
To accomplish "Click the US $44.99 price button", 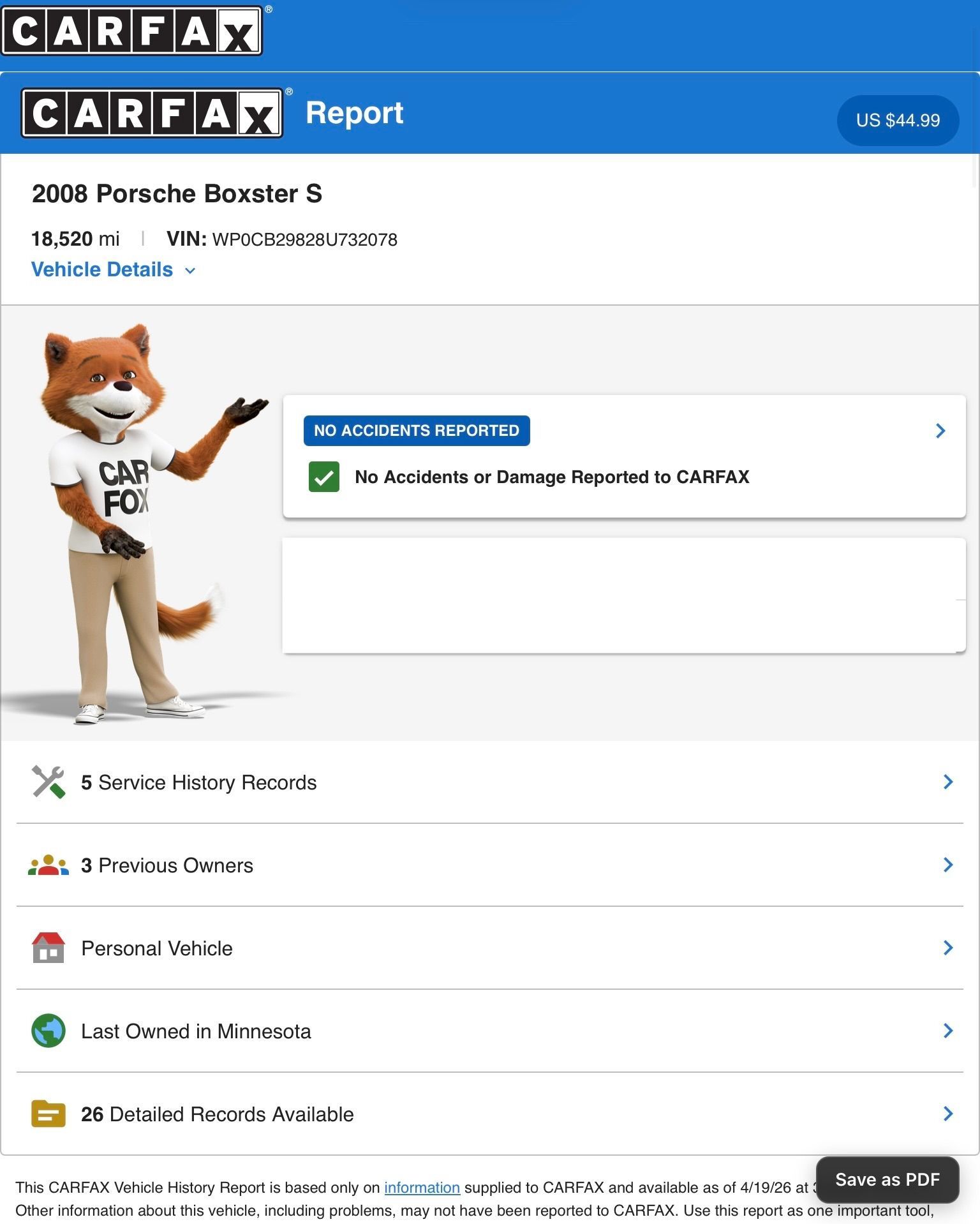I will tap(898, 121).
